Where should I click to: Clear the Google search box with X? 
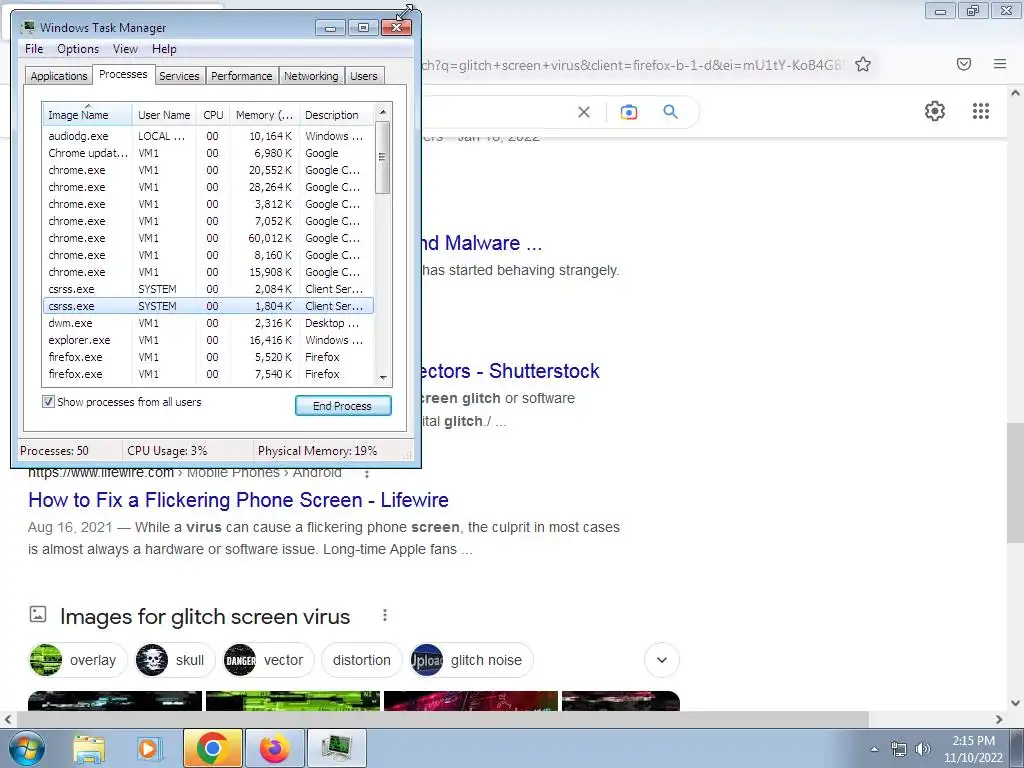click(584, 112)
